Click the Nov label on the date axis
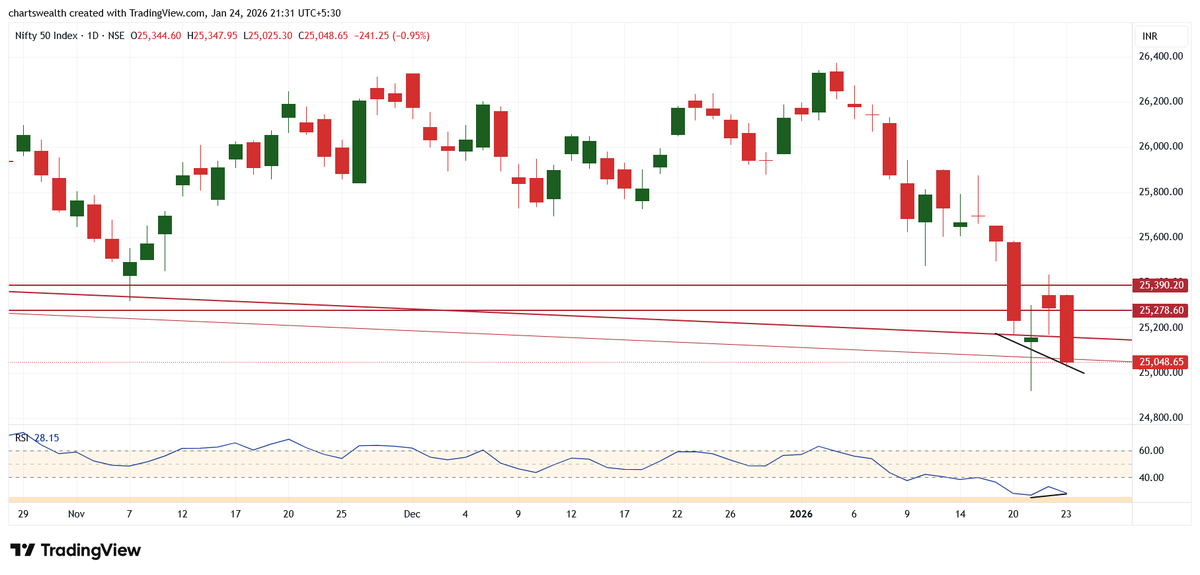Screen dimensions: 1200x575 point(76,513)
